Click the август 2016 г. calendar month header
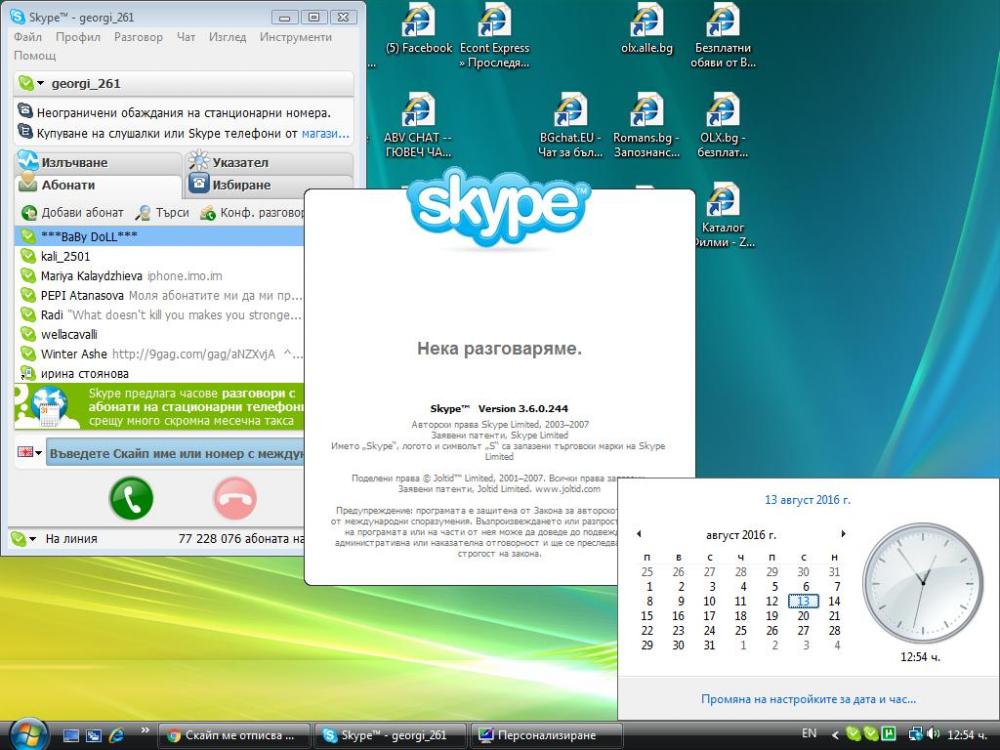The width and height of the screenshot is (1000, 750). 740,534
